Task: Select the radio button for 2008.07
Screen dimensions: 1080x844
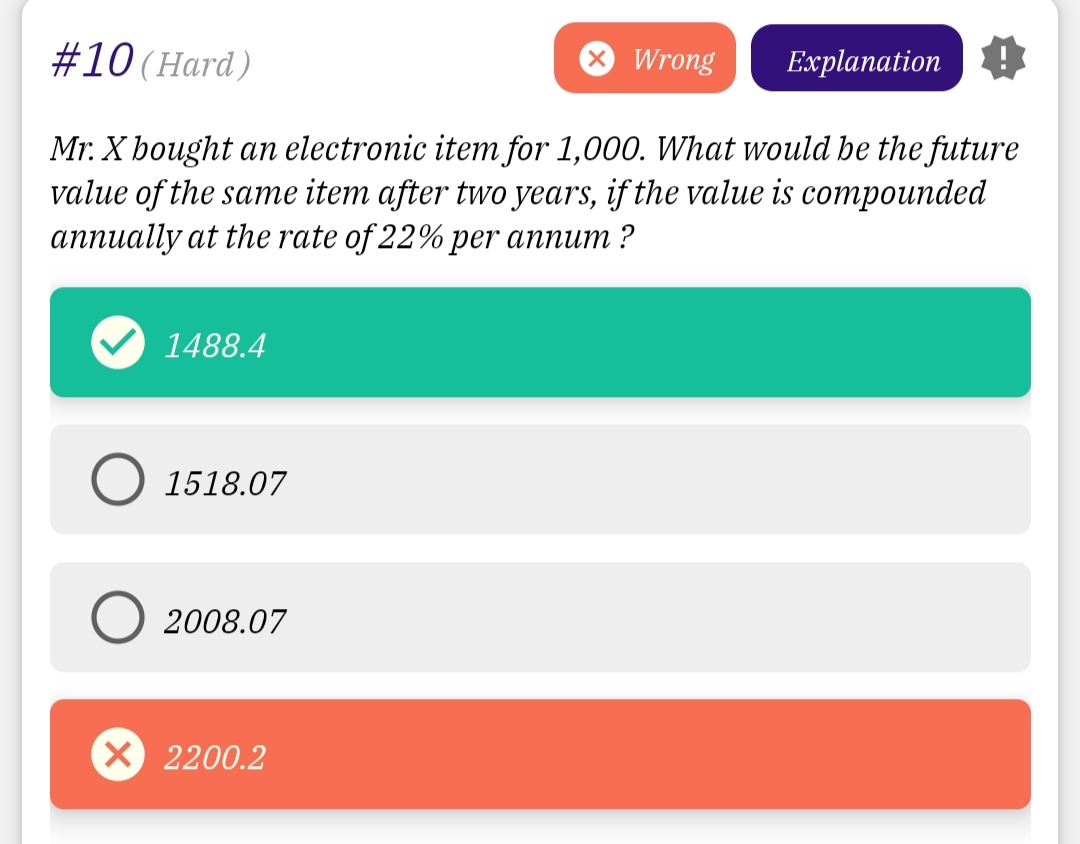Action: [x=117, y=618]
